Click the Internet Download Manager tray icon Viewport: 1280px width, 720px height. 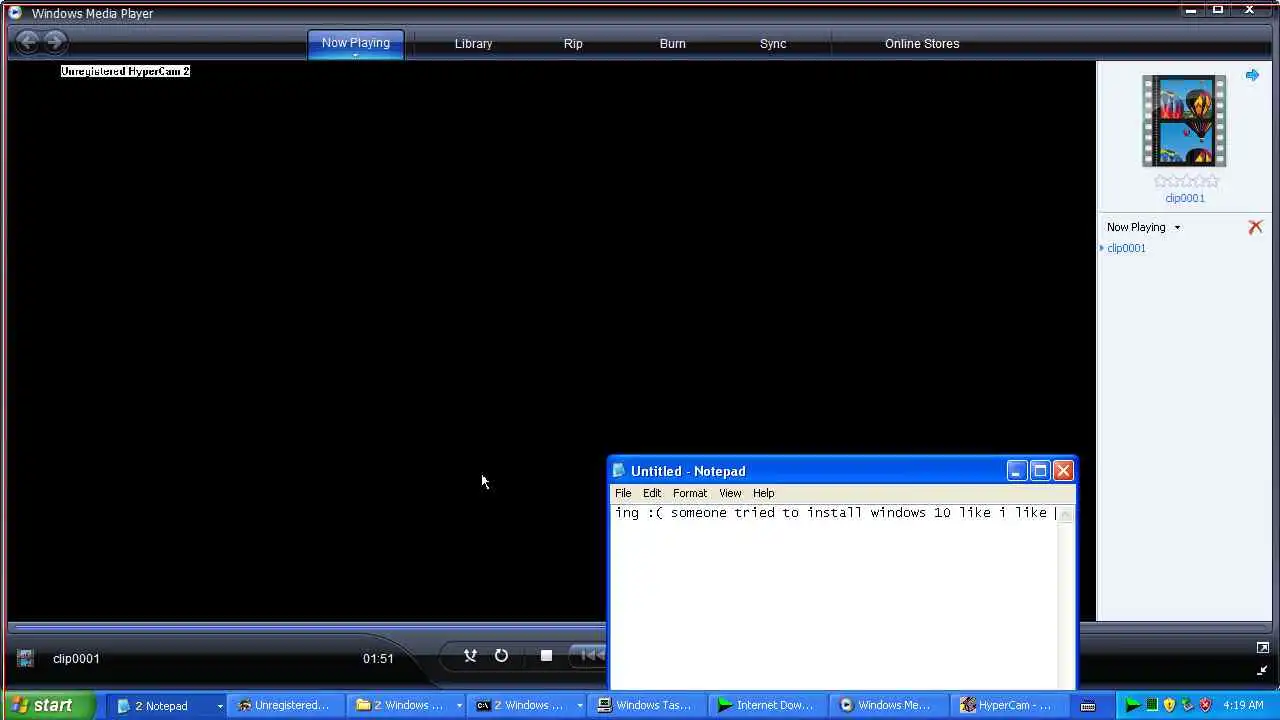click(1132, 705)
